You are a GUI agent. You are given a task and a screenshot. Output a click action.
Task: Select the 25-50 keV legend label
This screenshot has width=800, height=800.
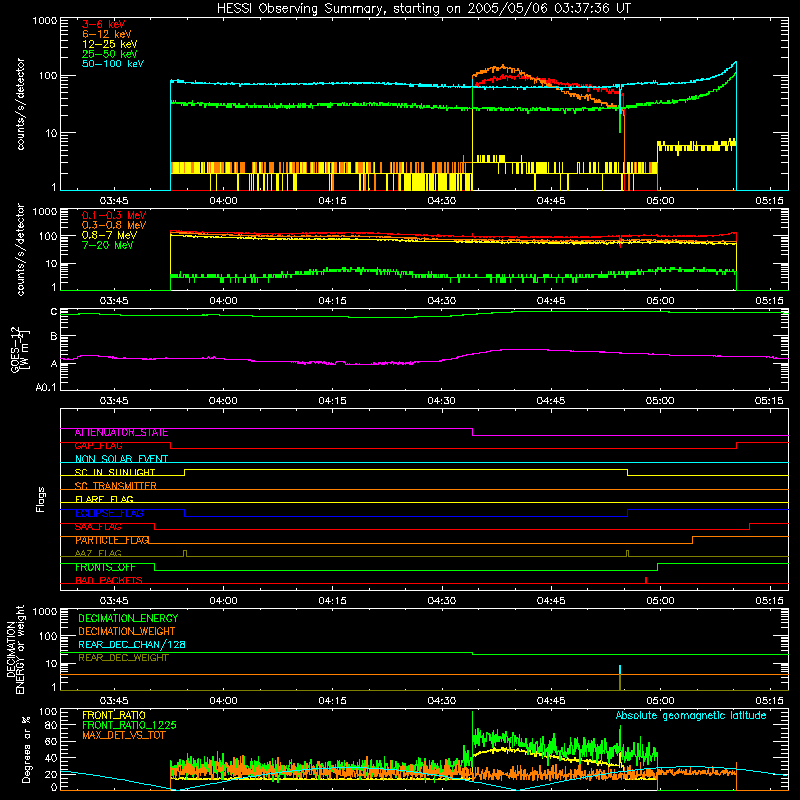point(110,54)
